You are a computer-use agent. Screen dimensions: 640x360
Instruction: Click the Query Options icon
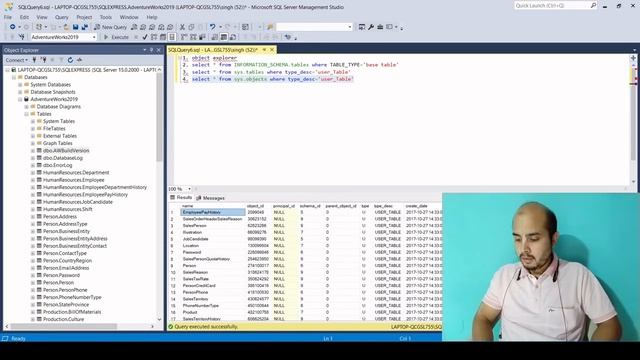point(163,37)
